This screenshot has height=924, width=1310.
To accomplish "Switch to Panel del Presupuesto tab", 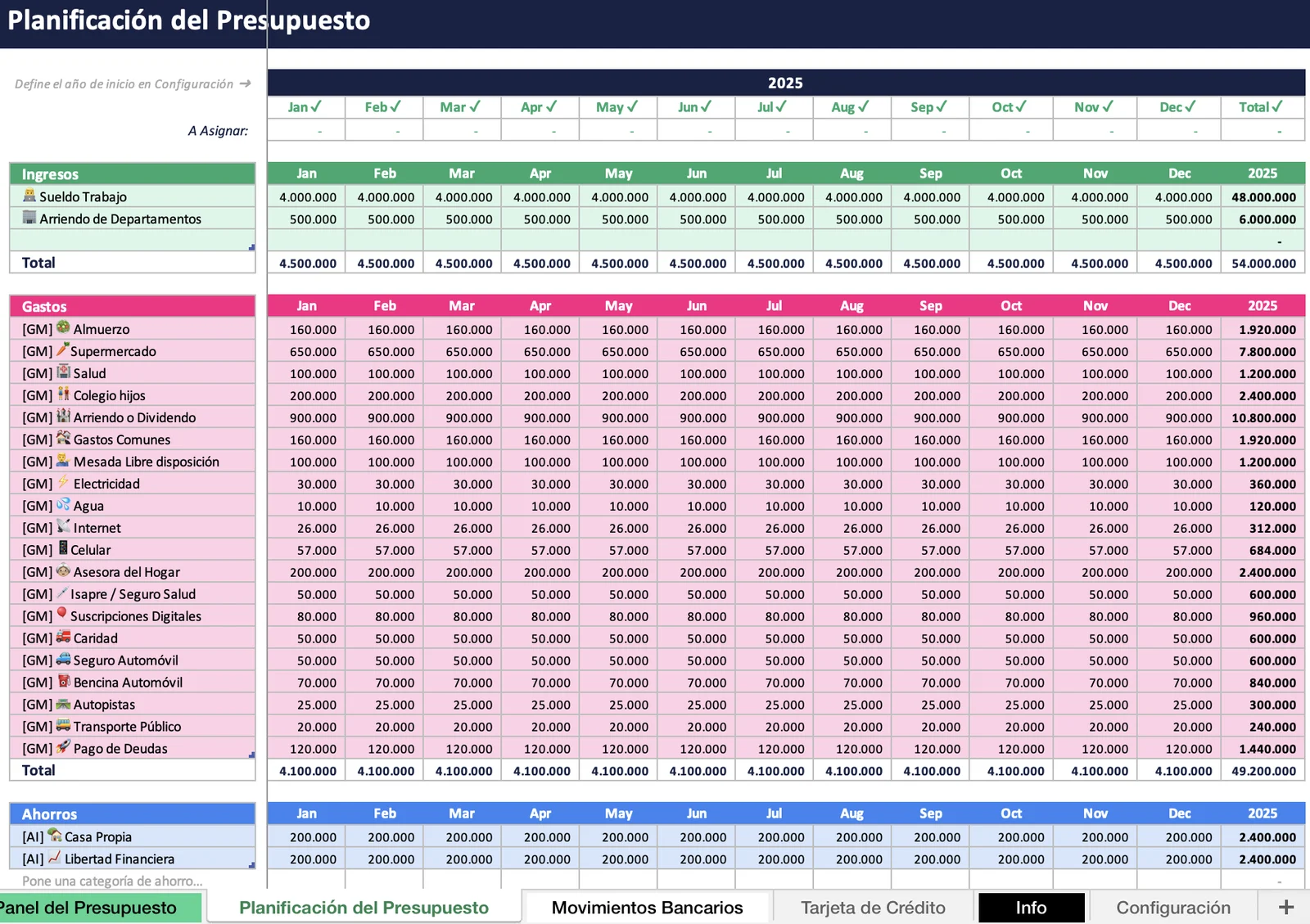I will (x=98, y=908).
